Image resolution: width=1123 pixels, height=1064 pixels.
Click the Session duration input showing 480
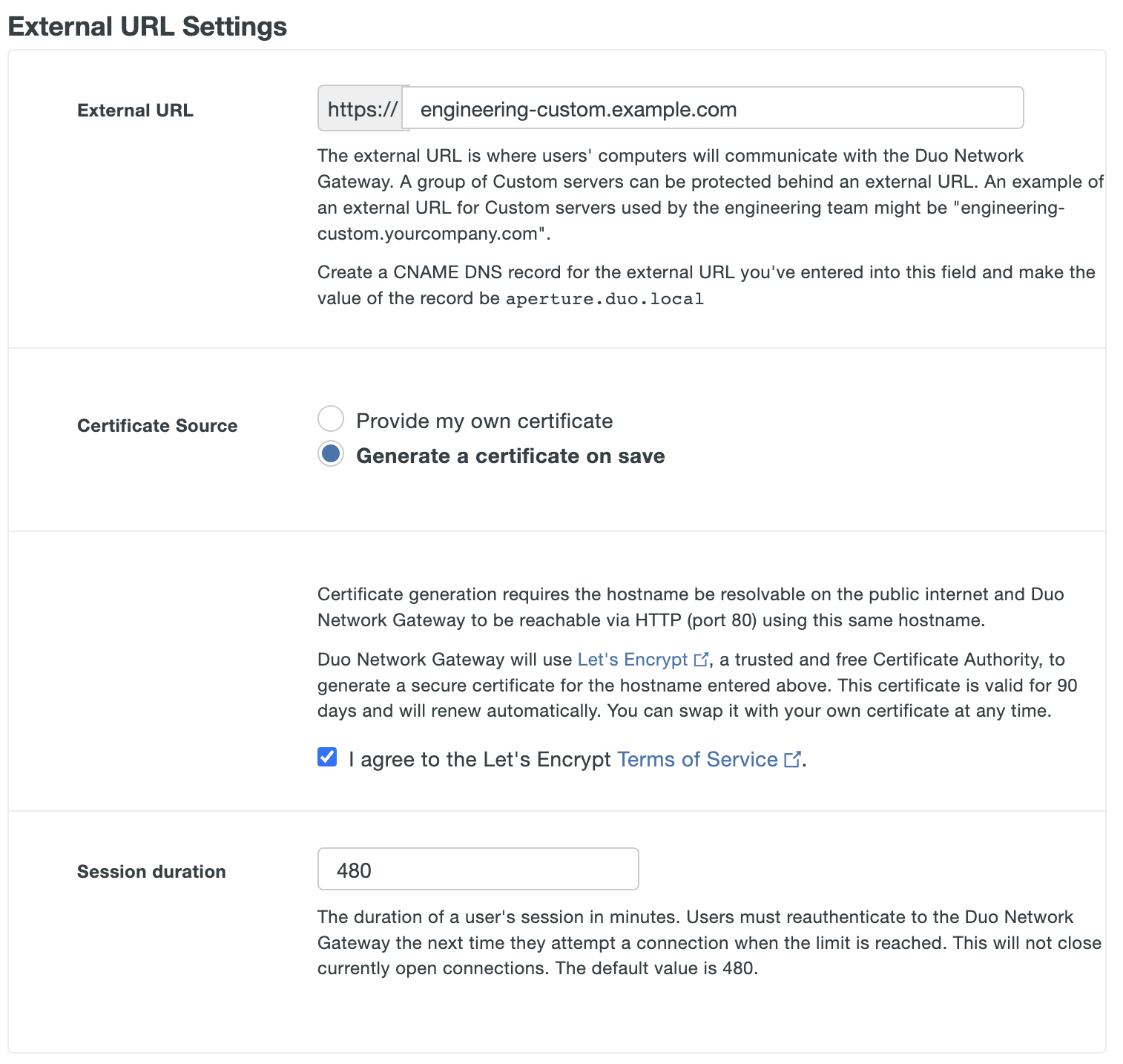pyautogui.click(x=478, y=868)
